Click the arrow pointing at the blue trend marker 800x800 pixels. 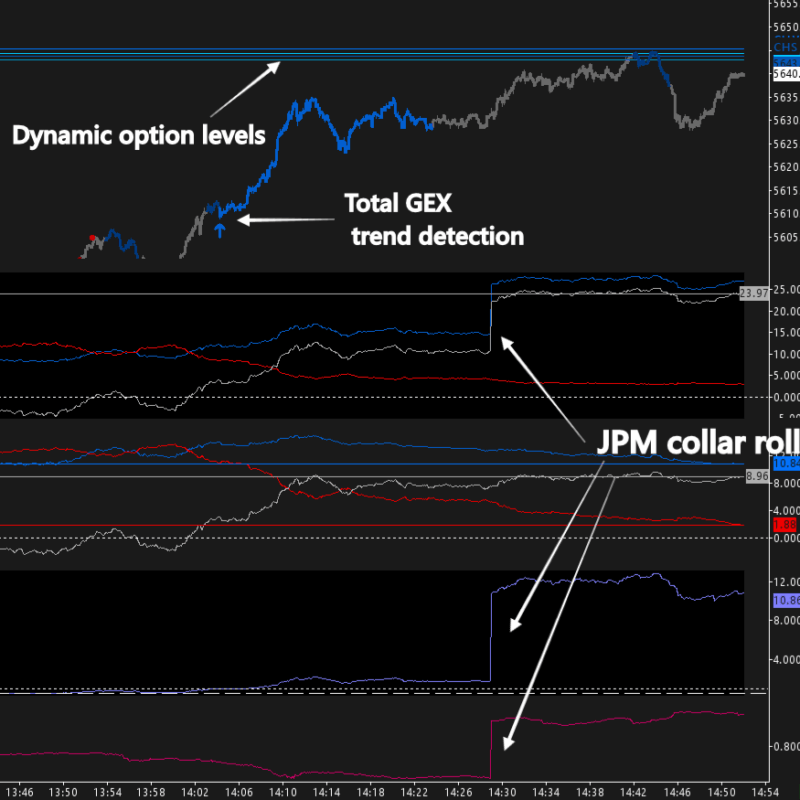286,220
